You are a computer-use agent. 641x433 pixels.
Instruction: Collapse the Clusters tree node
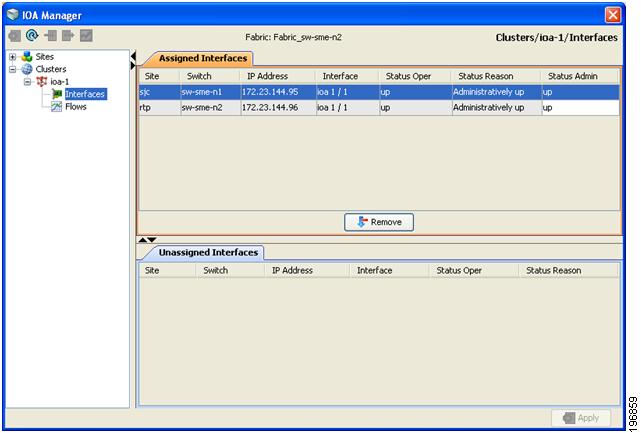(13, 69)
